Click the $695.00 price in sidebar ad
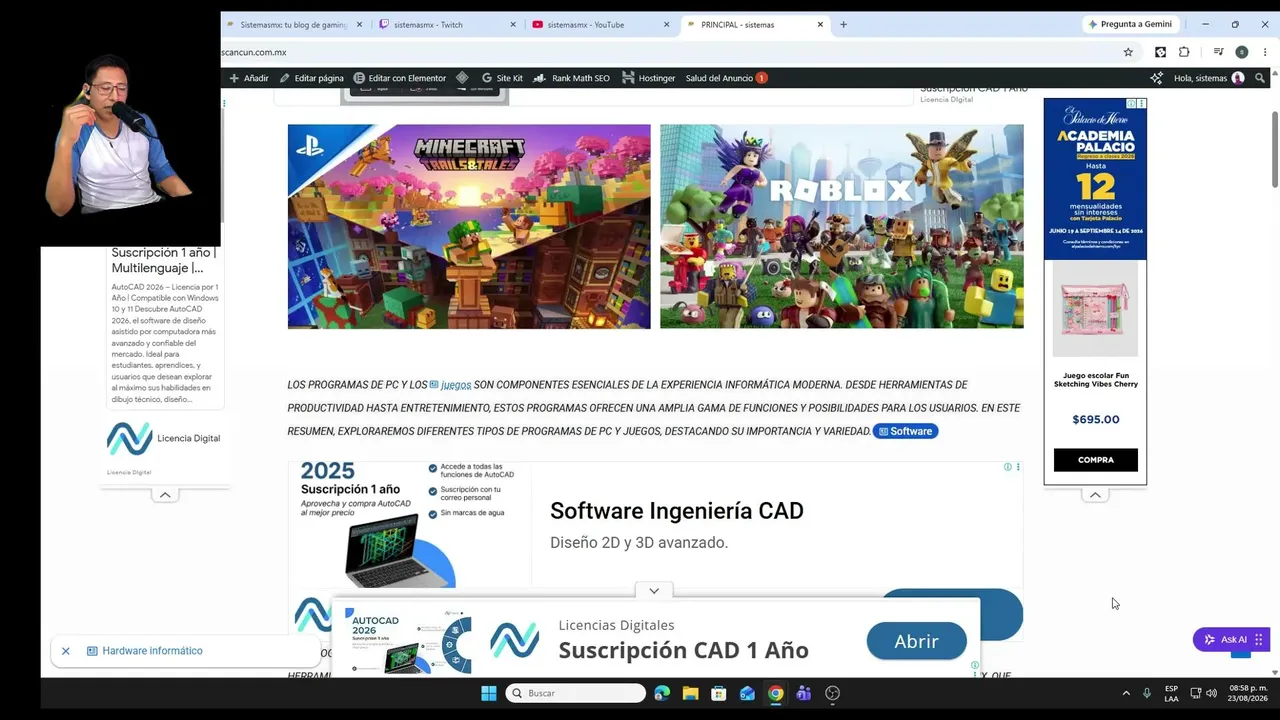Image resolution: width=1280 pixels, height=720 pixels. (x=1096, y=420)
